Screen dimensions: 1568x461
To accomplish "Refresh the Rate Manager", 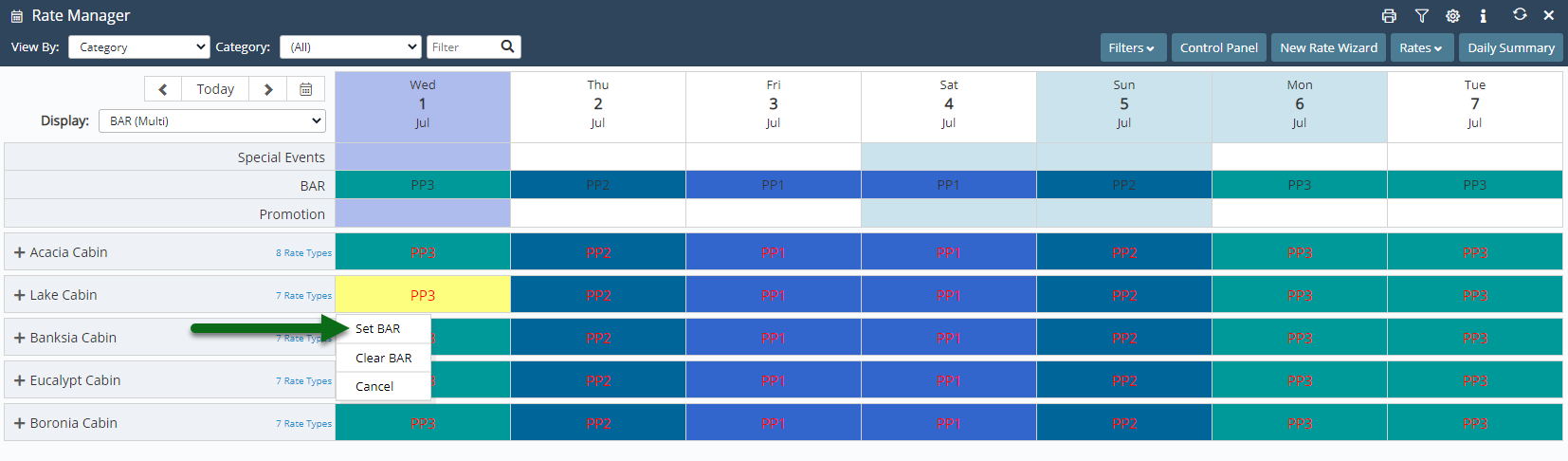I will [x=1520, y=14].
